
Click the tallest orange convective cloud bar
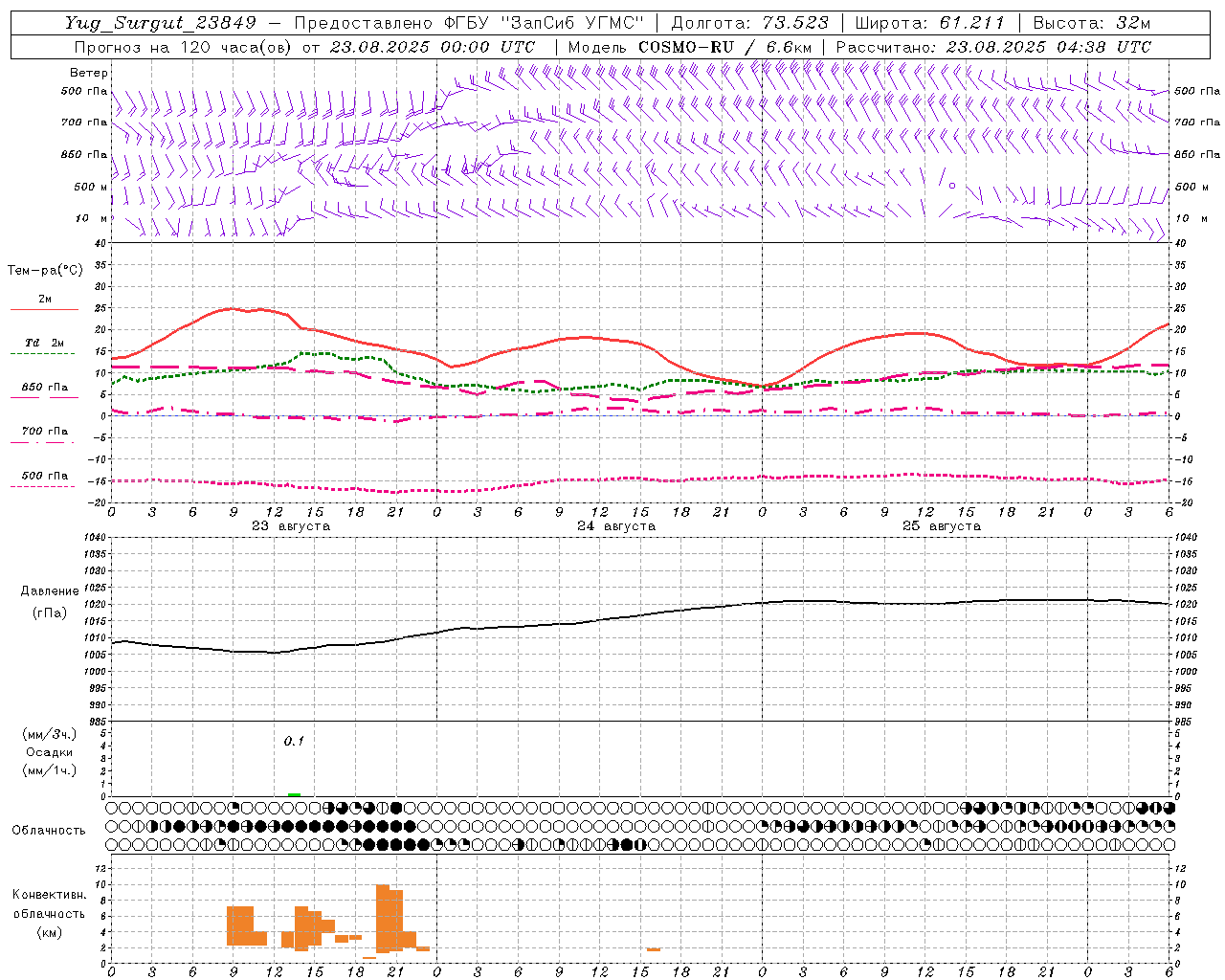pos(383,918)
